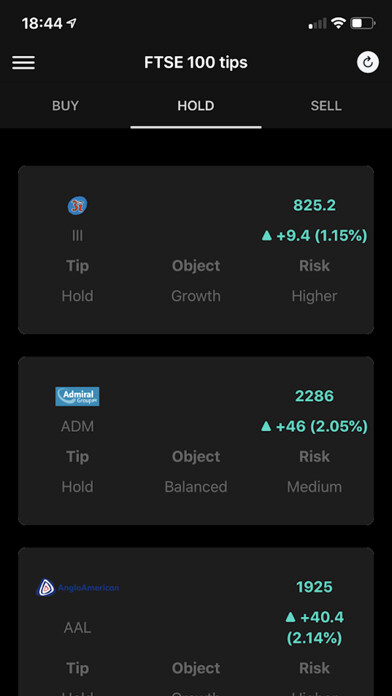
Task: Tap the 825.2 price value
Action: [314, 206]
